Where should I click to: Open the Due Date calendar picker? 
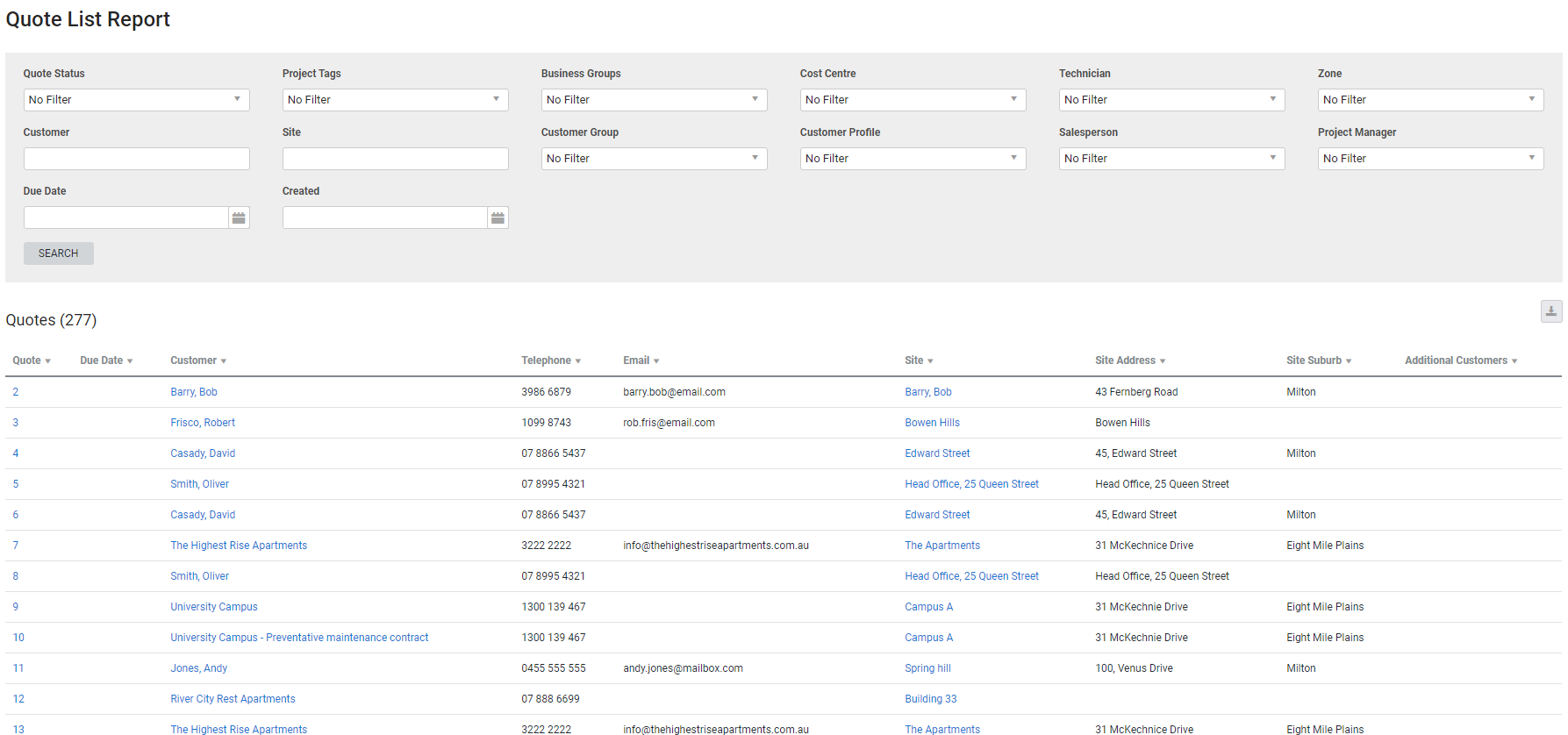click(x=239, y=218)
